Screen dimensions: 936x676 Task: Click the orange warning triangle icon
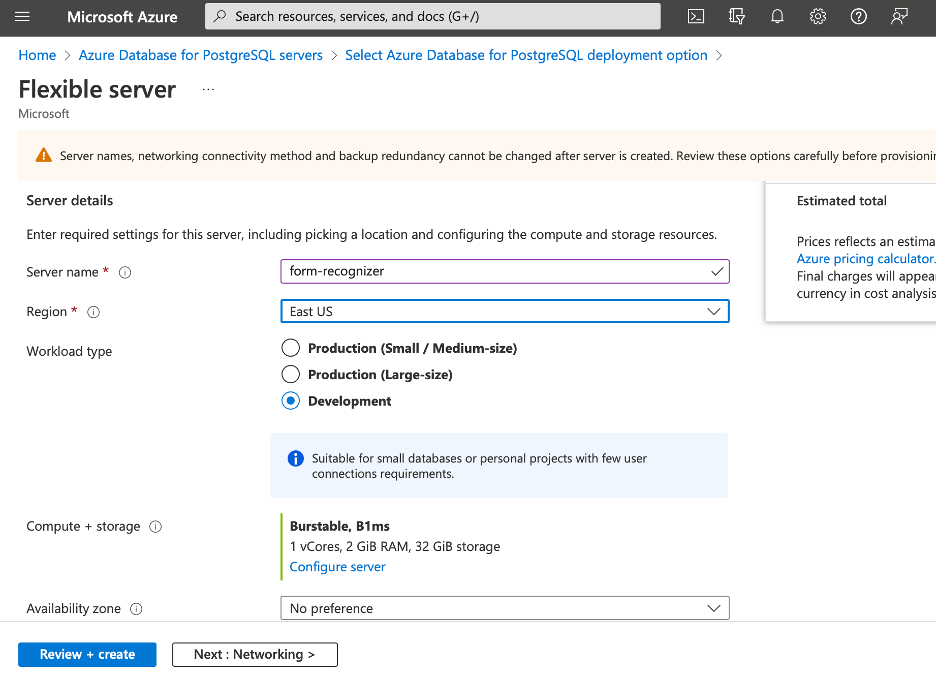44,155
